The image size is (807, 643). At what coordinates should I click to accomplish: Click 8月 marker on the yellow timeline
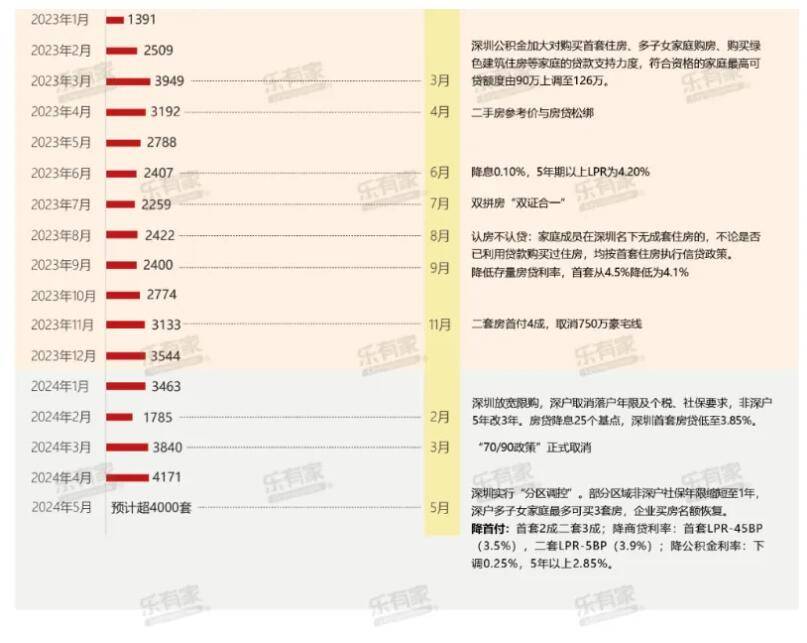440,236
